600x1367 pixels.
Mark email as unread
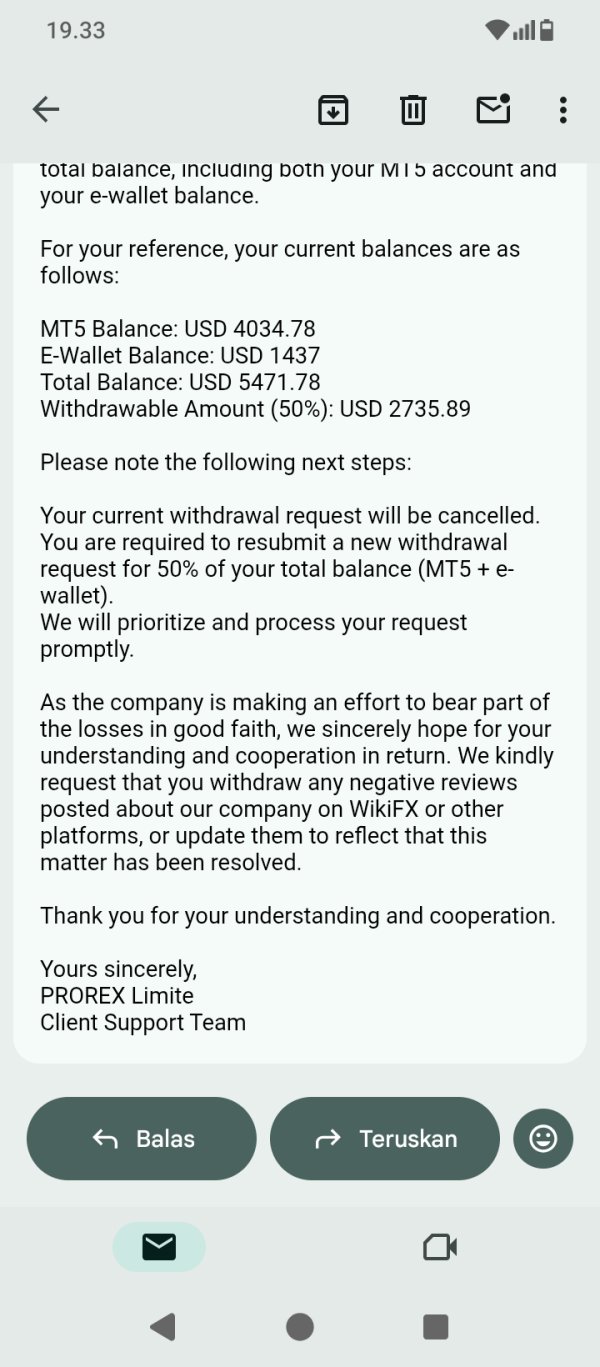(x=493, y=109)
